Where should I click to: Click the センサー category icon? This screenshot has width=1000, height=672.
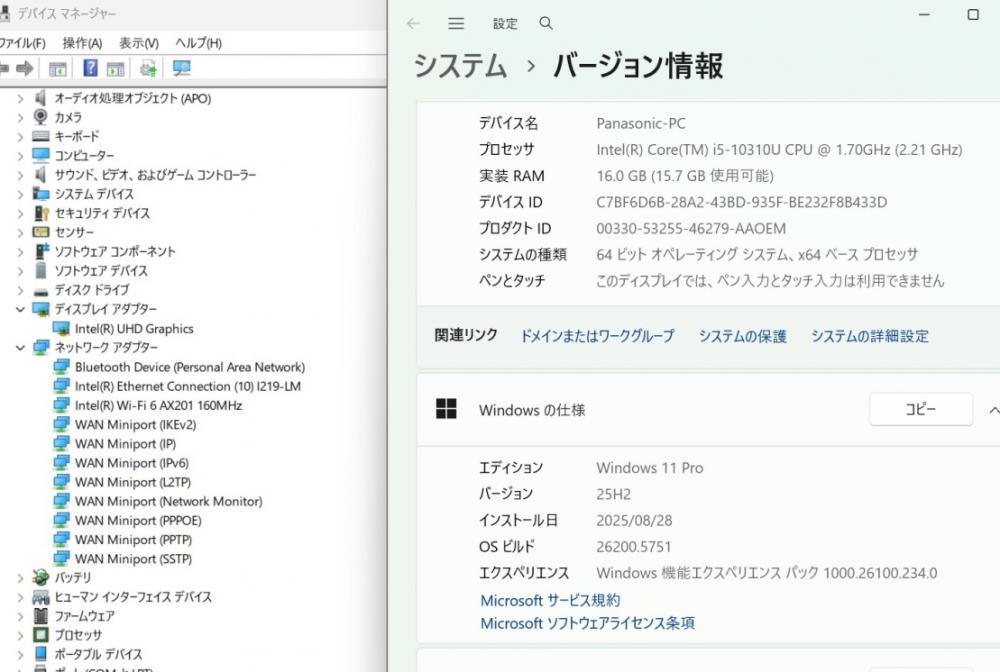41,232
